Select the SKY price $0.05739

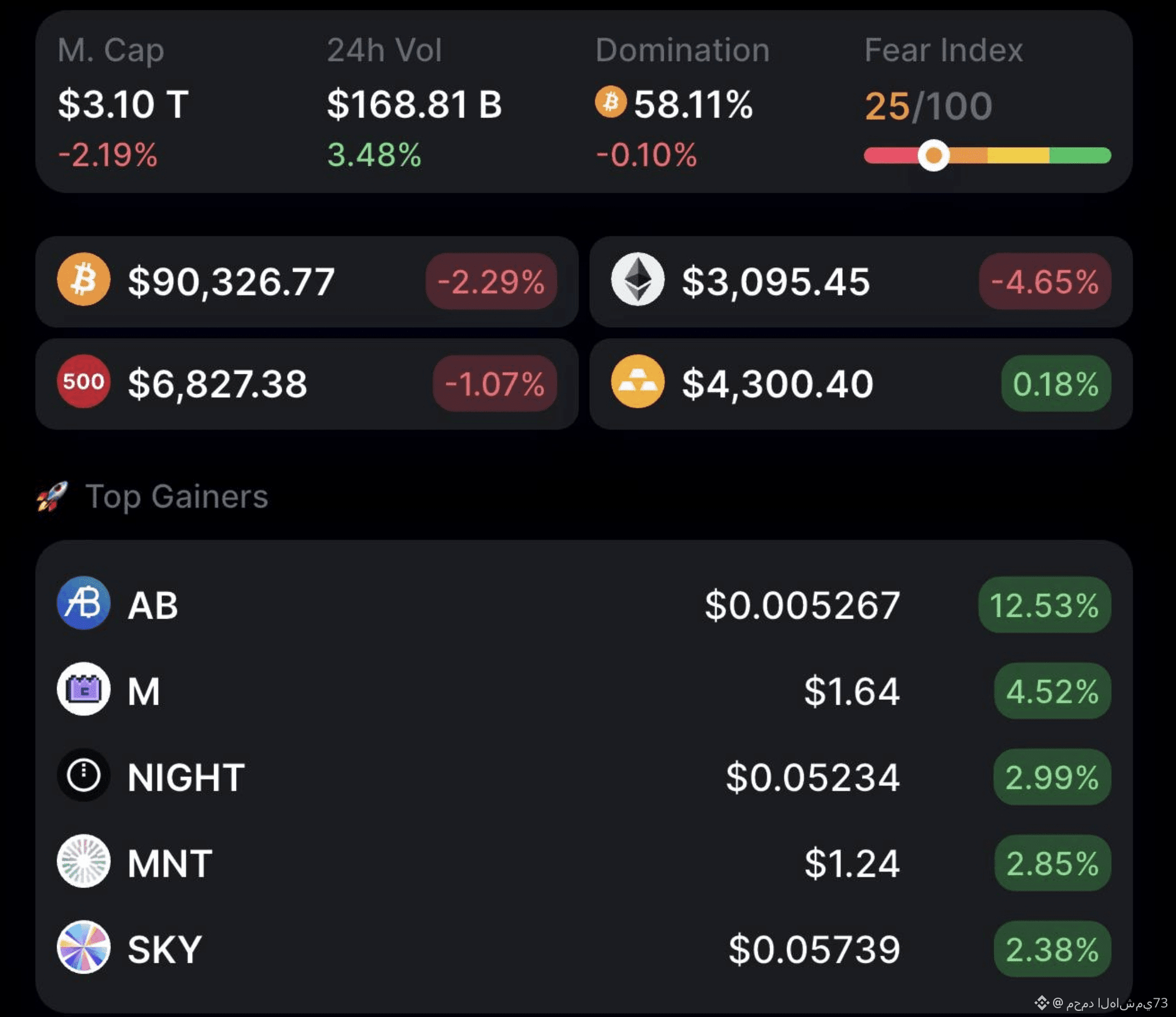coord(814,949)
